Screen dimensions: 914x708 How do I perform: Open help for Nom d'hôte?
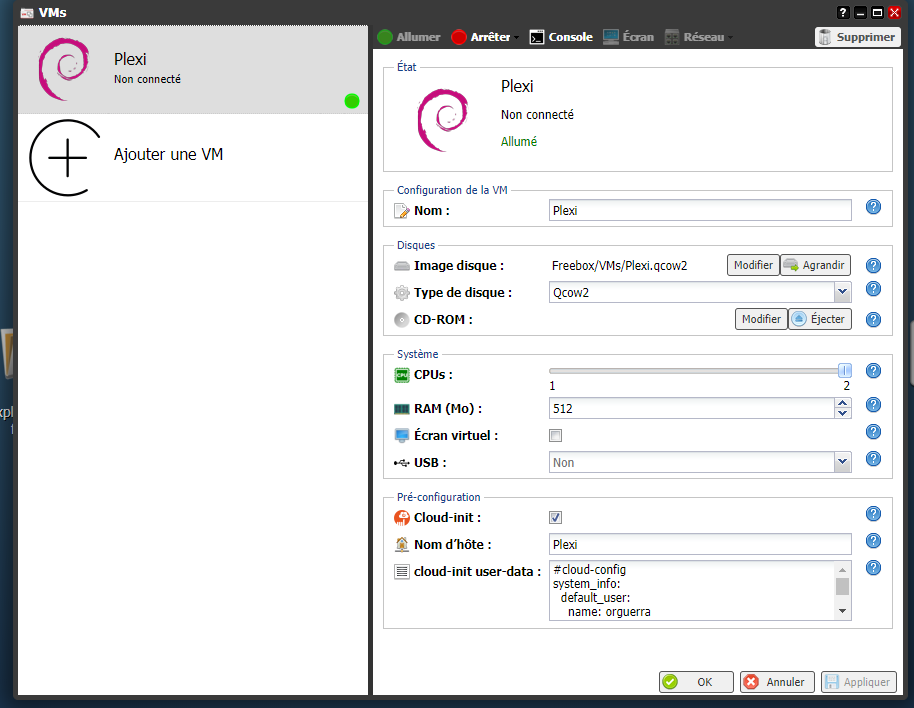click(x=873, y=541)
